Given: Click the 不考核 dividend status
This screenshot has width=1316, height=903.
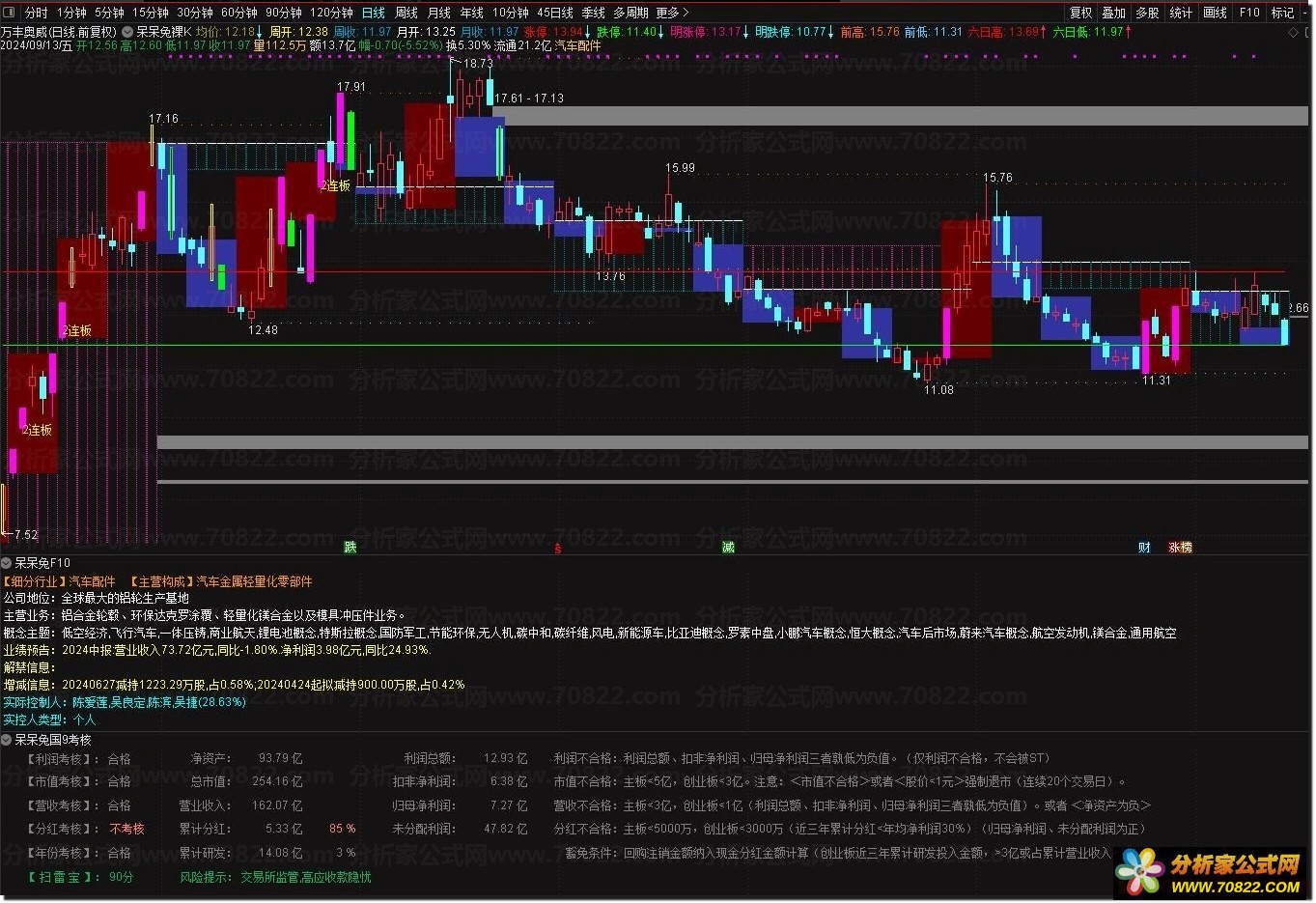Looking at the screenshot, I should point(126,829).
